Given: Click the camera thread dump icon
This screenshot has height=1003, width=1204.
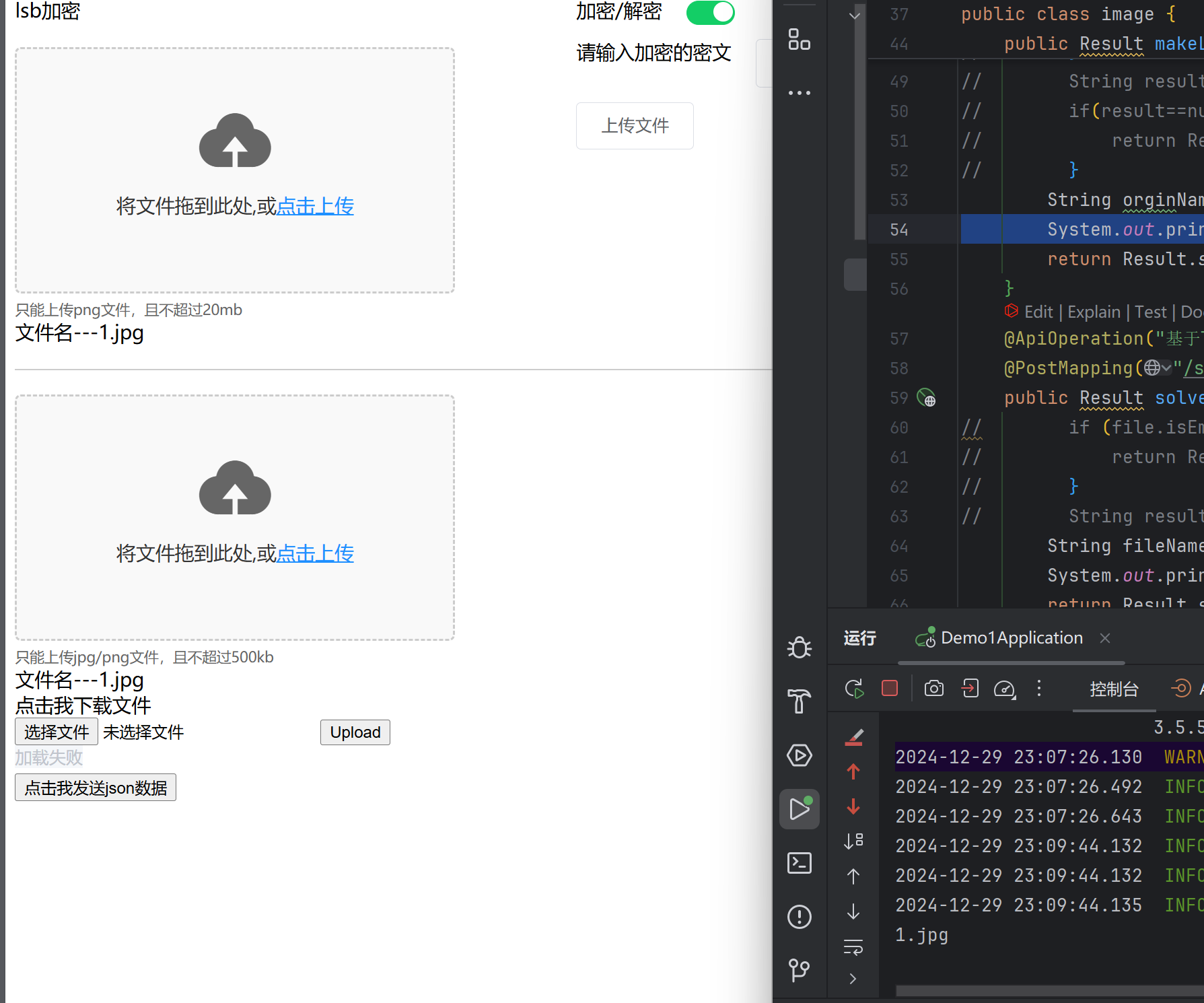Looking at the screenshot, I should coord(934,688).
